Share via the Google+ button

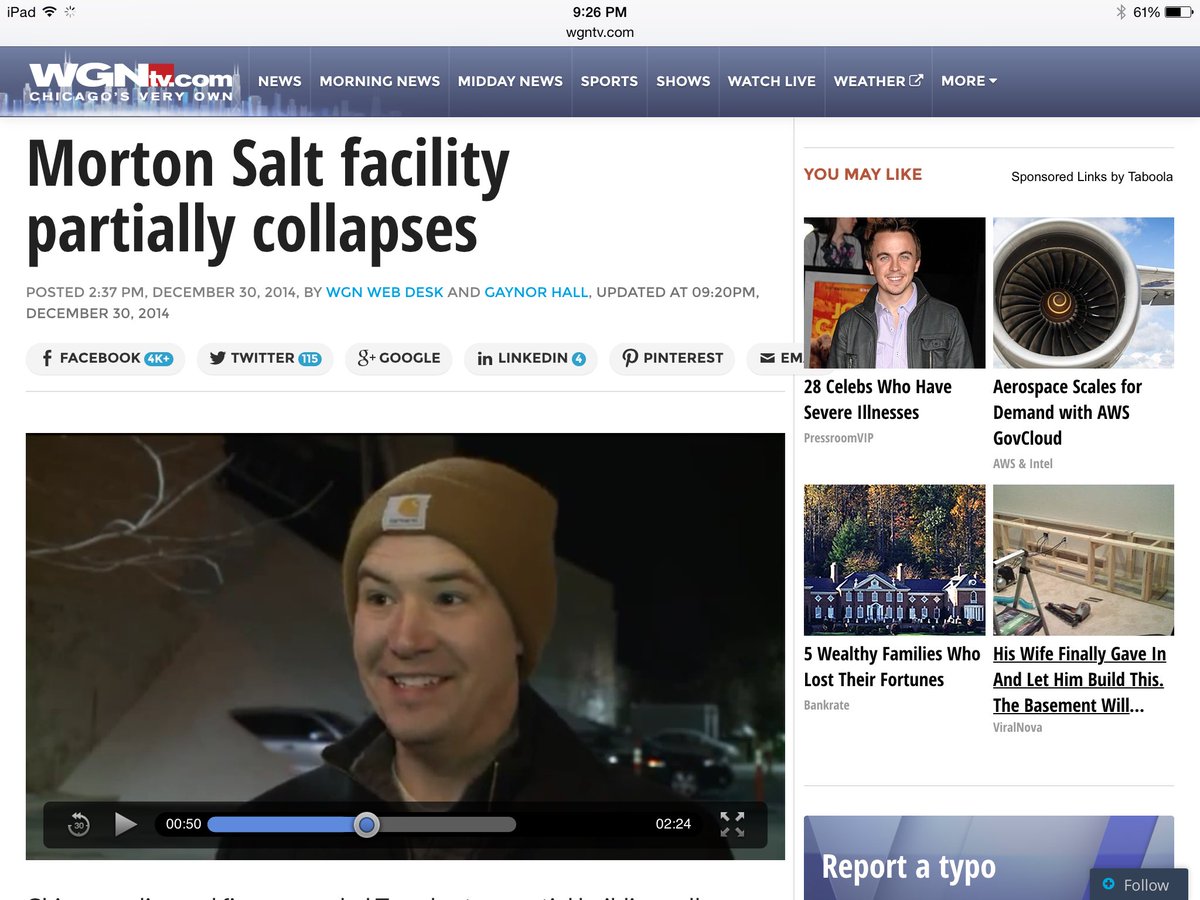point(398,358)
